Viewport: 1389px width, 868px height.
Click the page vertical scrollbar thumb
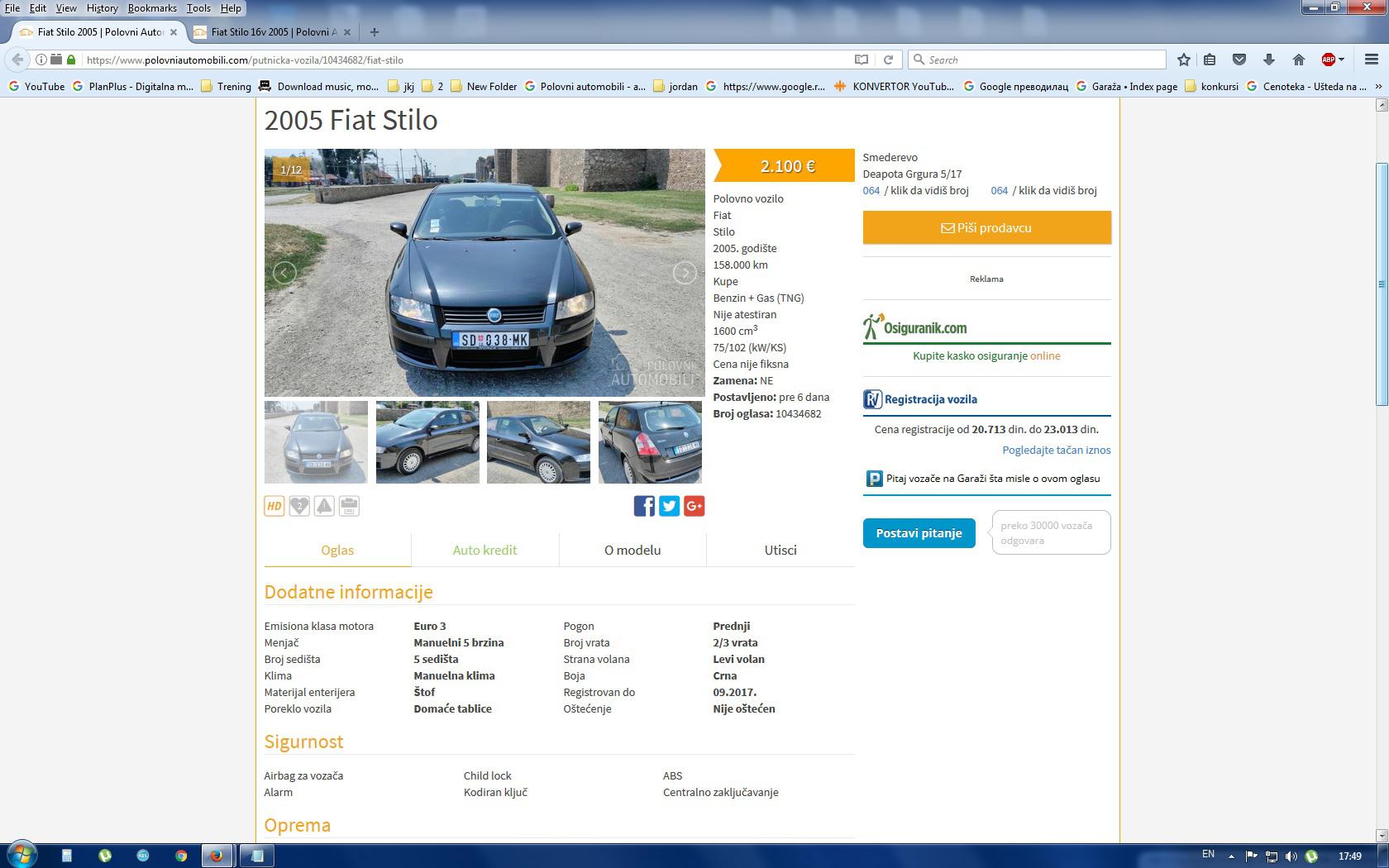tap(1382, 284)
